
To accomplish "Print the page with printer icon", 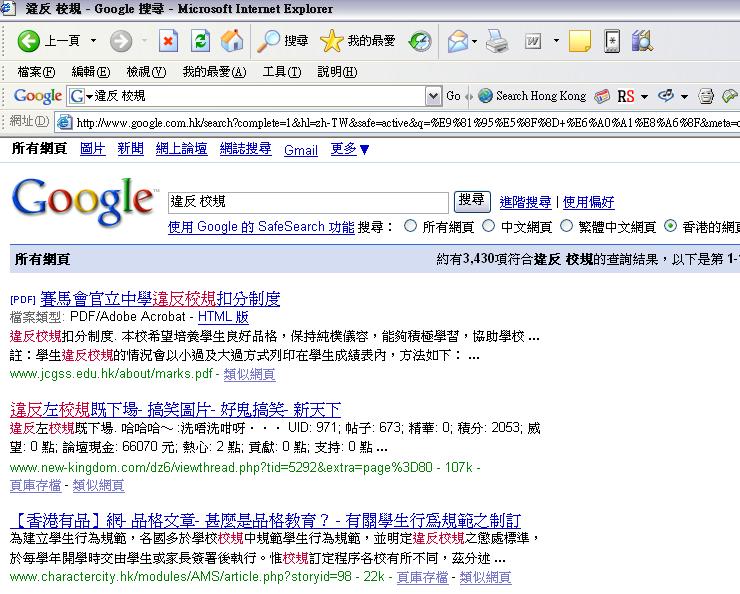I will click(x=497, y=41).
